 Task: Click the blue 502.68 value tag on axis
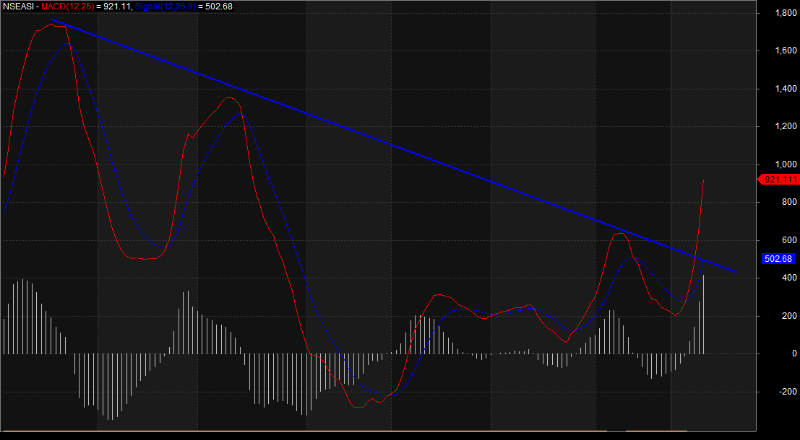click(779, 259)
